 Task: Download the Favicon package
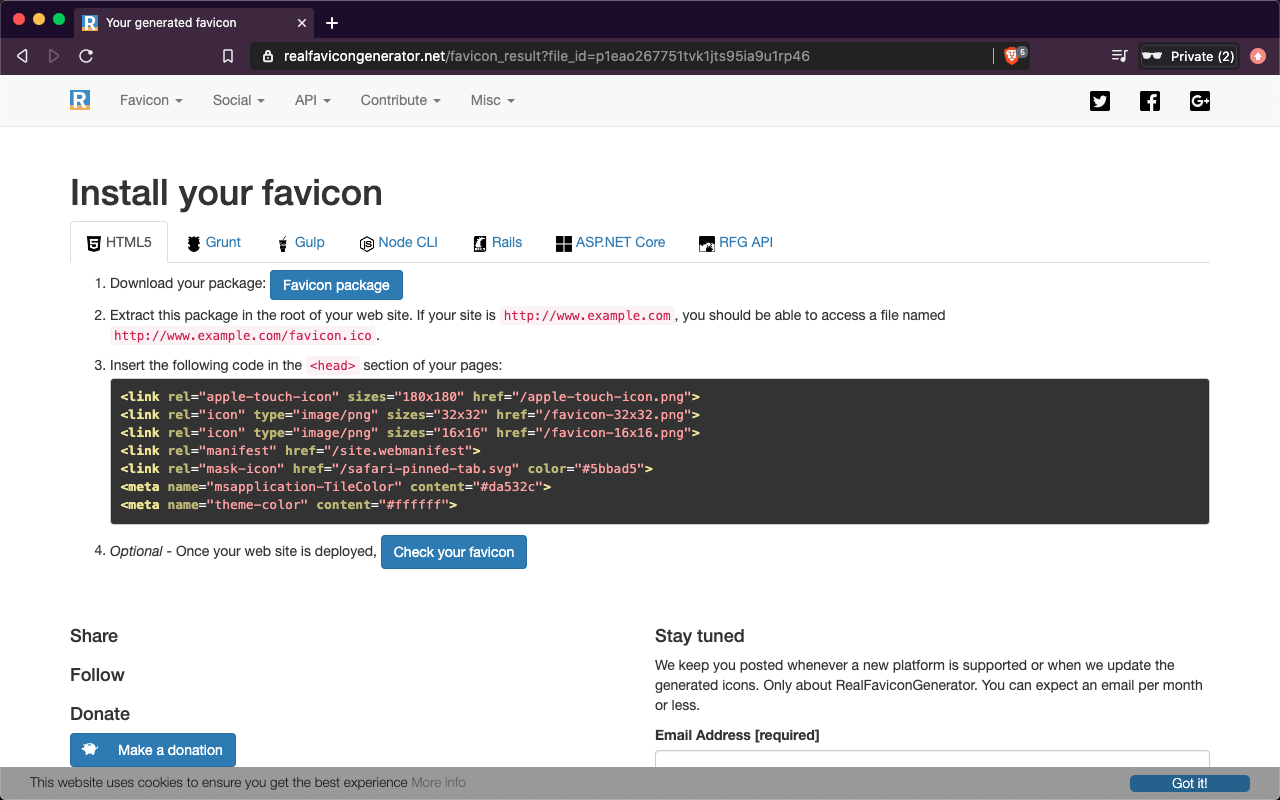tap(336, 285)
